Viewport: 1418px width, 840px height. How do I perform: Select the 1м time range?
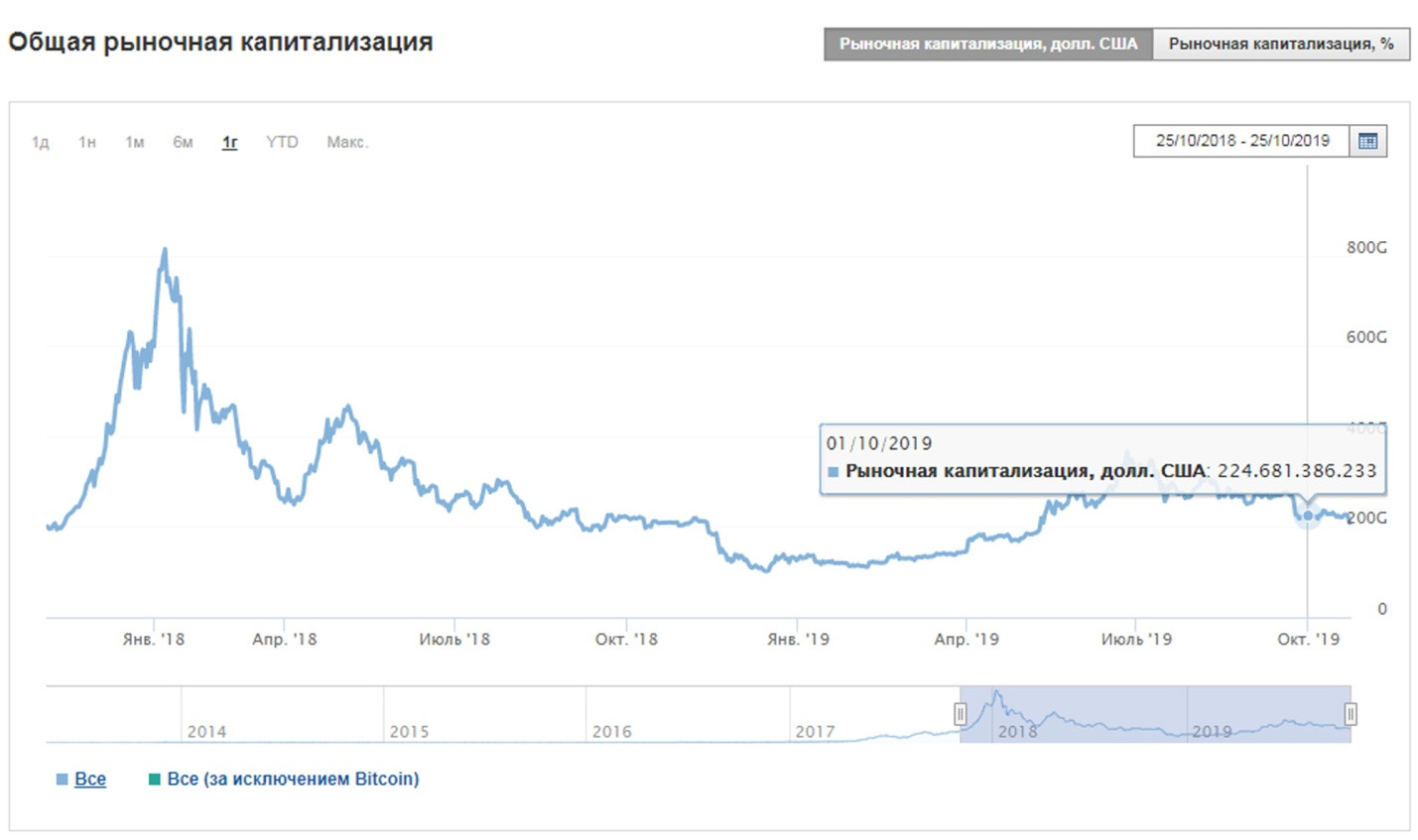click(135, 142)
